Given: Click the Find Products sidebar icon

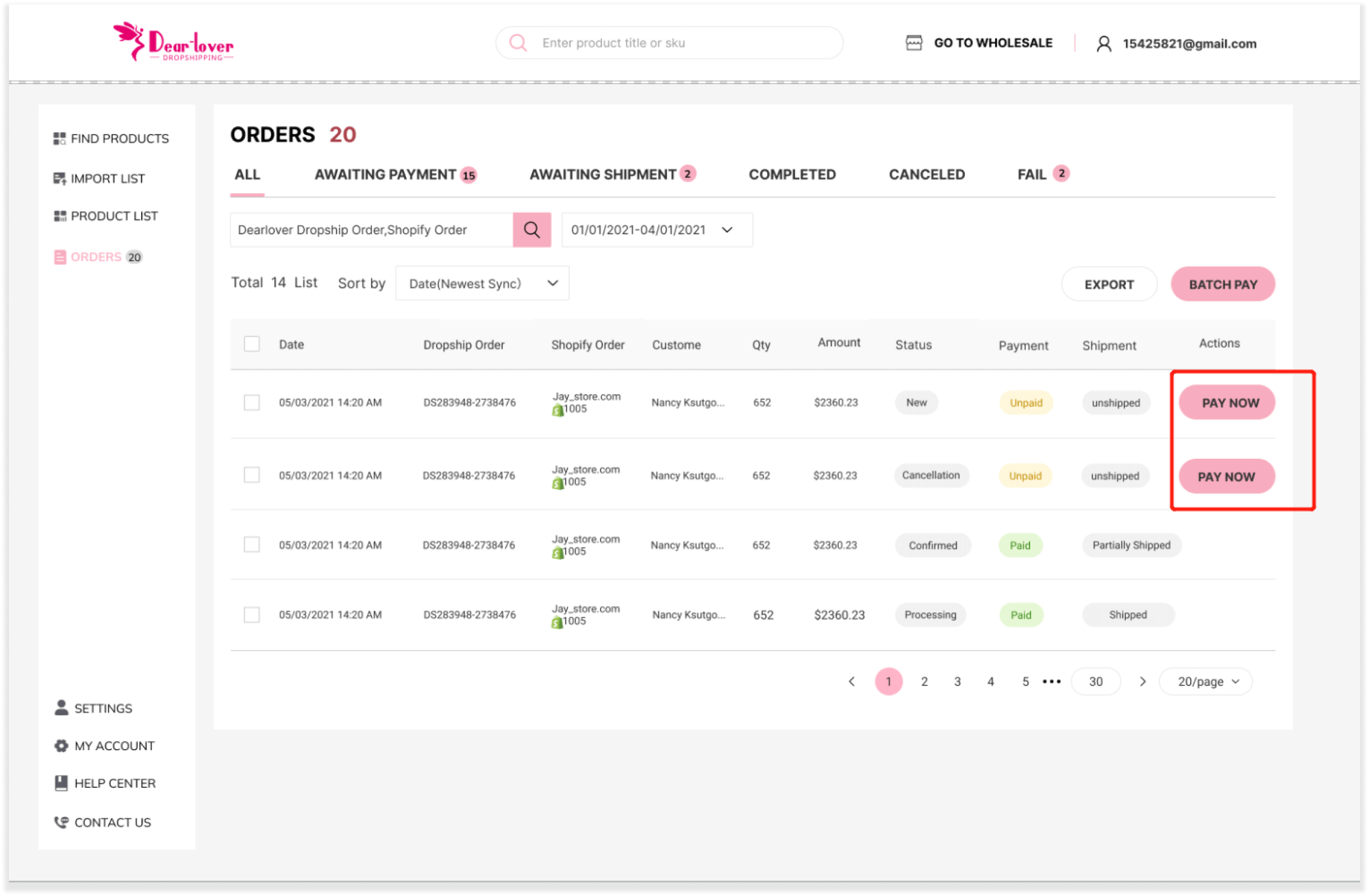Looking at the screenshot, I should [59, 138].
